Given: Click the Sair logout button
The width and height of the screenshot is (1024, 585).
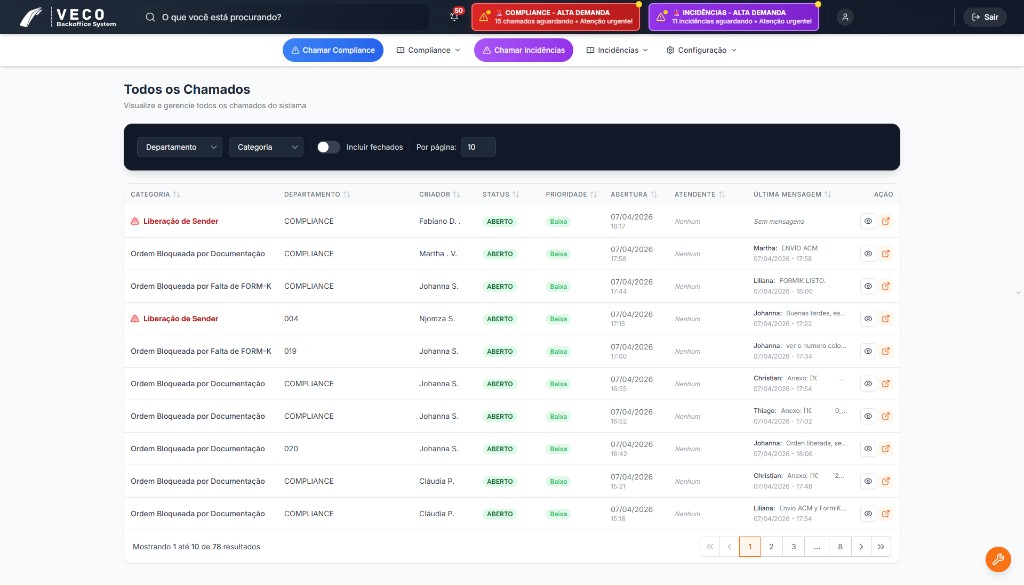Looking at the screenshot, I should pyautogui.click(x=984, y=17).
